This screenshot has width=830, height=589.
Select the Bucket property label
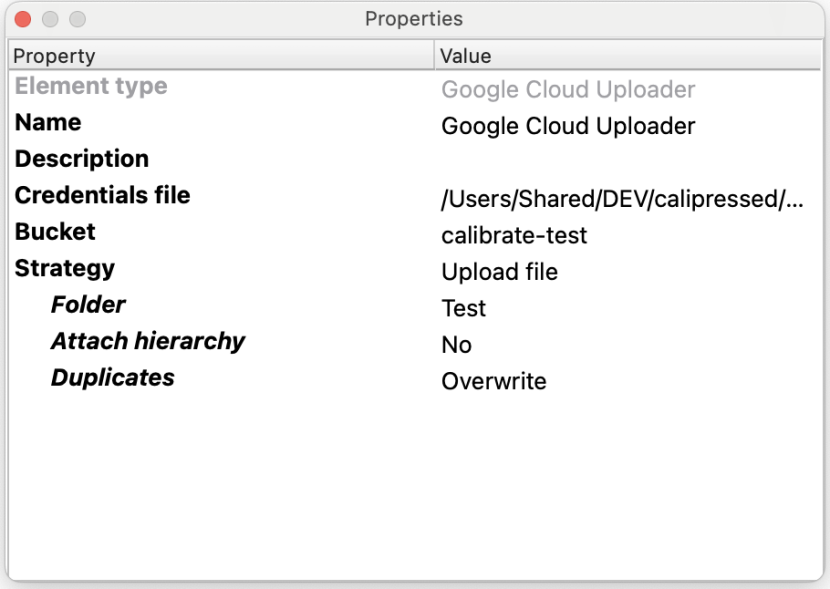(x=55, y=232)
